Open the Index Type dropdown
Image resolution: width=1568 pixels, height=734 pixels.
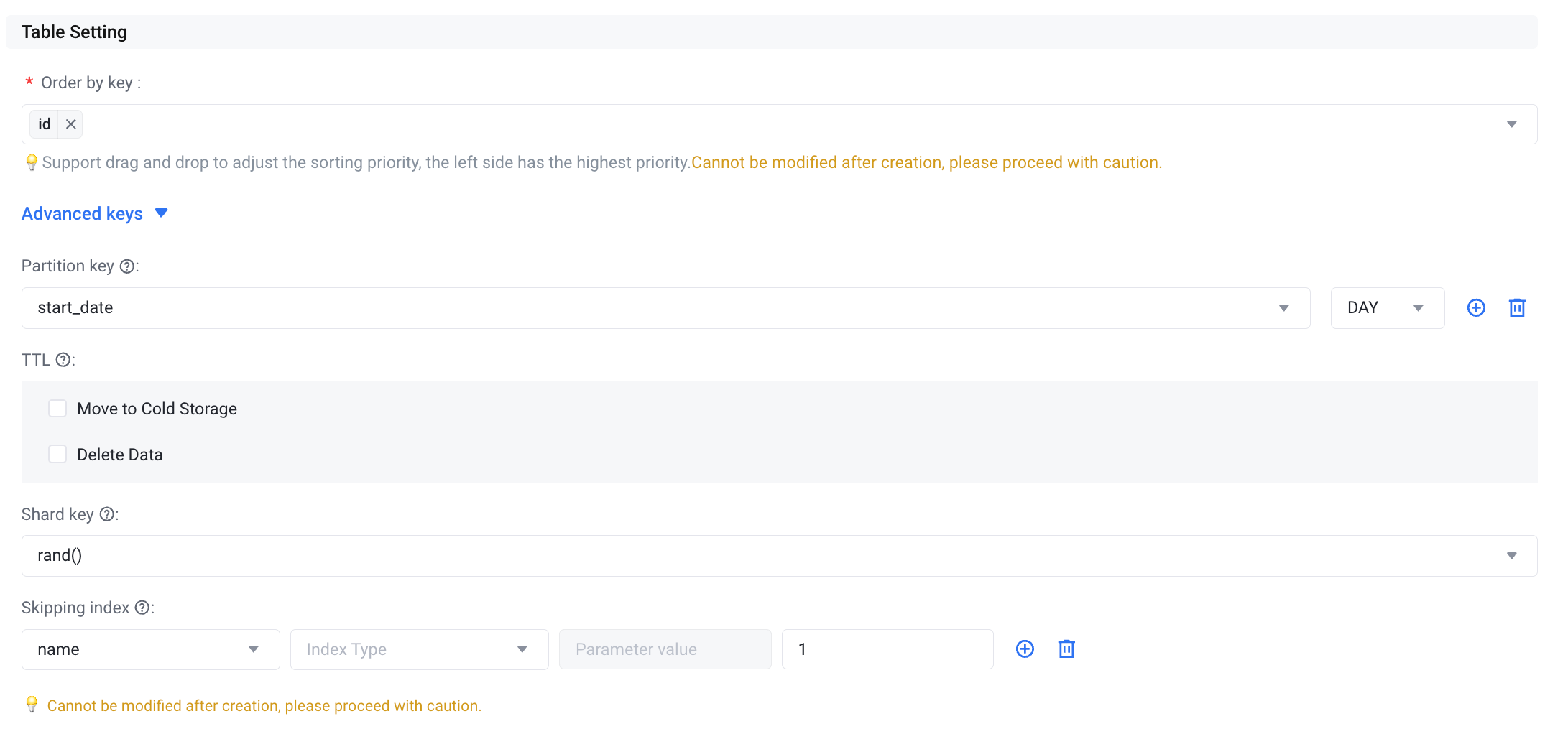(419, 649)
